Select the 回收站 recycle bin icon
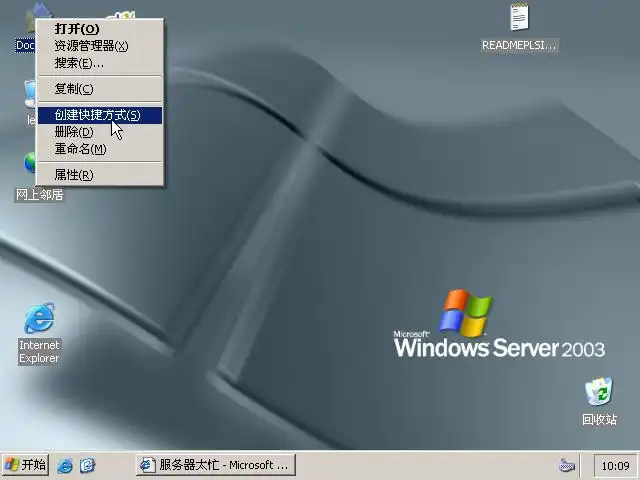The image size is (640, 480). [x=599, y=391]
